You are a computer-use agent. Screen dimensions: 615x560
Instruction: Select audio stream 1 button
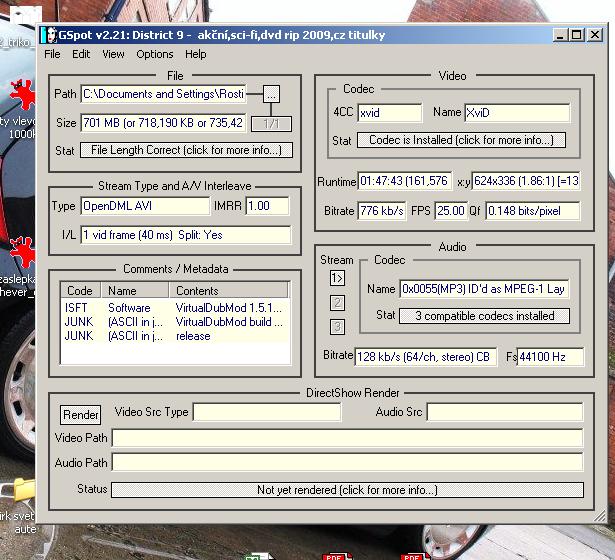[x=337, y=279]
